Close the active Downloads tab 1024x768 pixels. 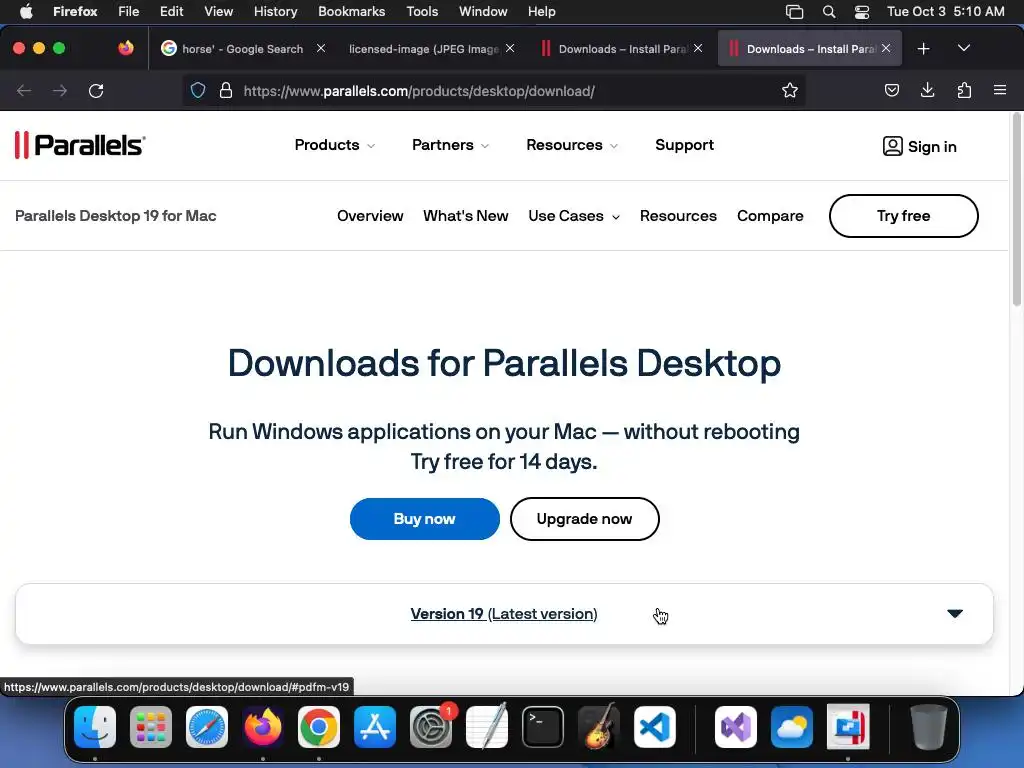[886, 48]
